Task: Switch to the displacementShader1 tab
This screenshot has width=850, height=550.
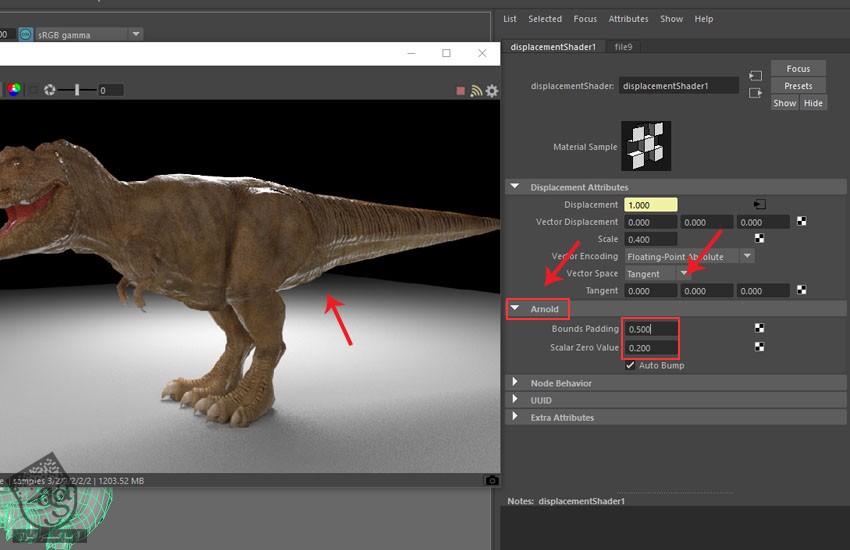Action: [553, 47]
